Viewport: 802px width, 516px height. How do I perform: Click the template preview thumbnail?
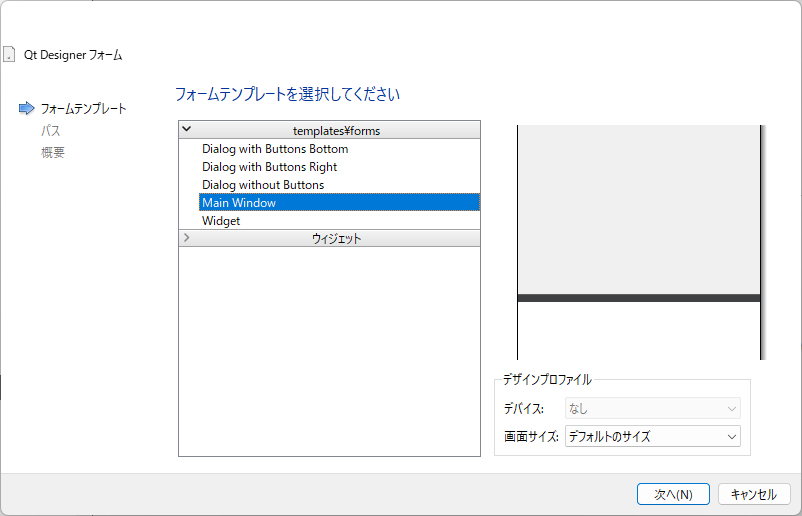pos(641,242)
